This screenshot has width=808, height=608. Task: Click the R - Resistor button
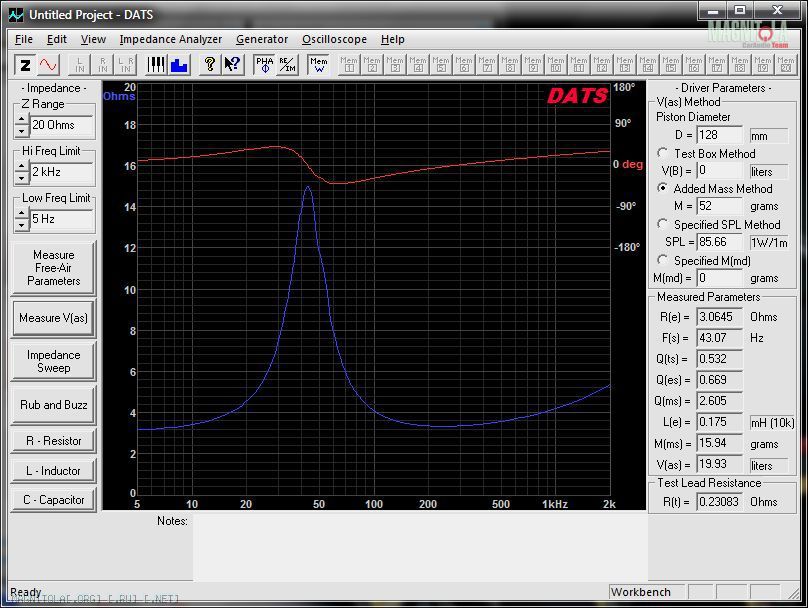tap(54, 441)
